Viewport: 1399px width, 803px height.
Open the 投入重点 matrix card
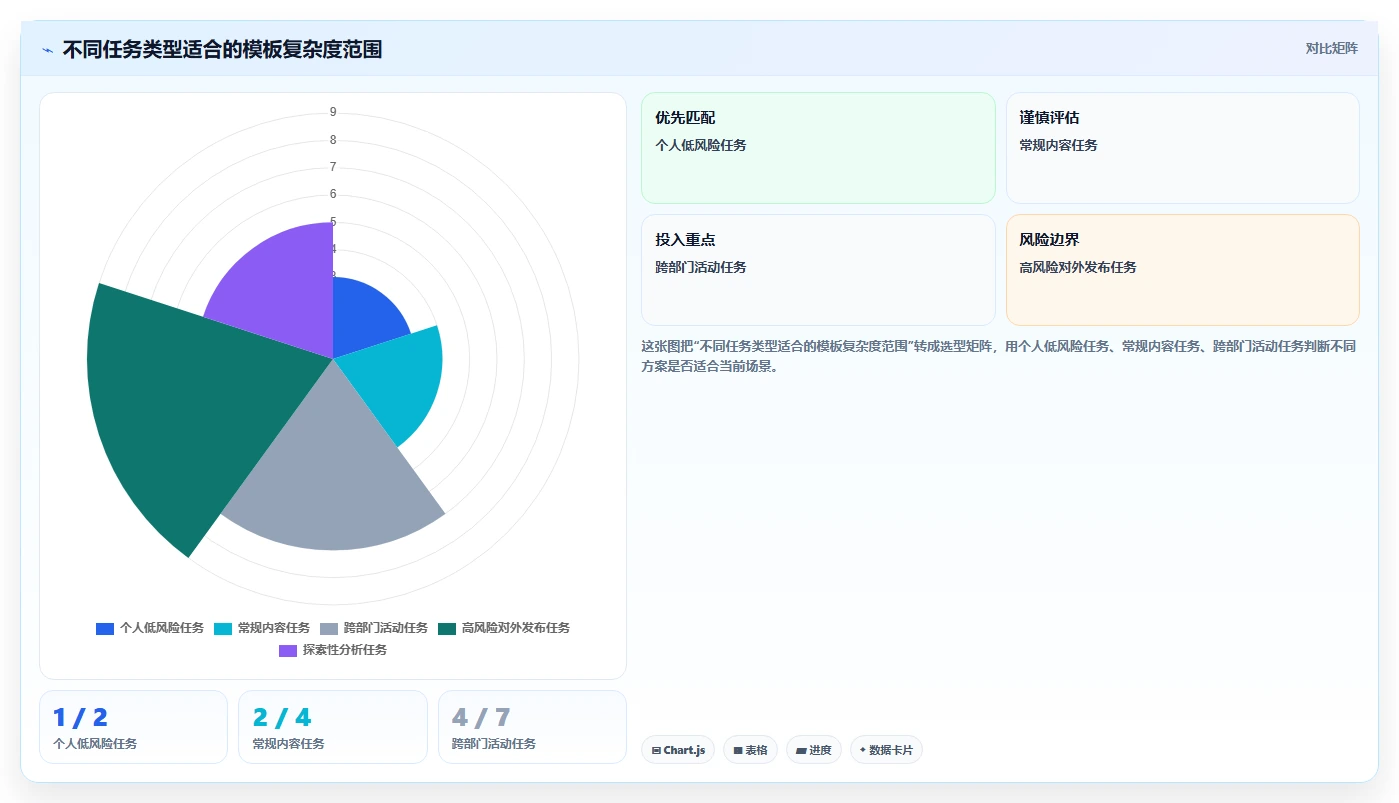click(x=818, y=270)
